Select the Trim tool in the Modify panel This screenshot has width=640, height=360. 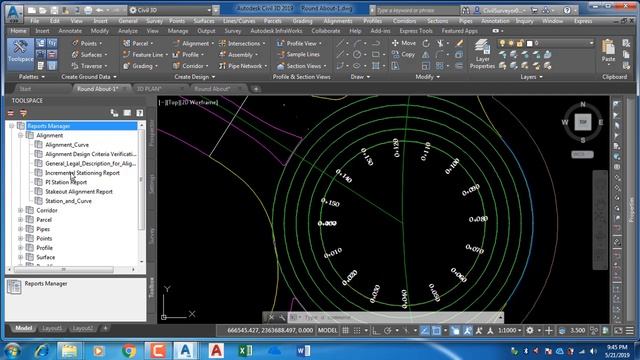coord(440,43)
